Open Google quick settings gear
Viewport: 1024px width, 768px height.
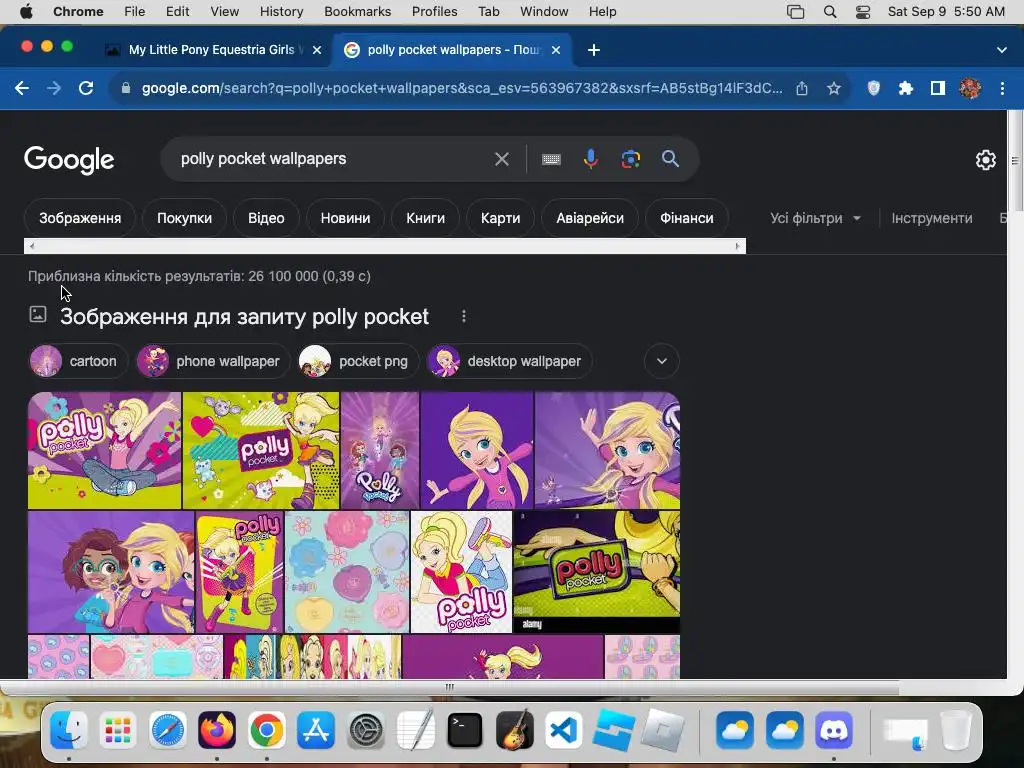[985, 160]
